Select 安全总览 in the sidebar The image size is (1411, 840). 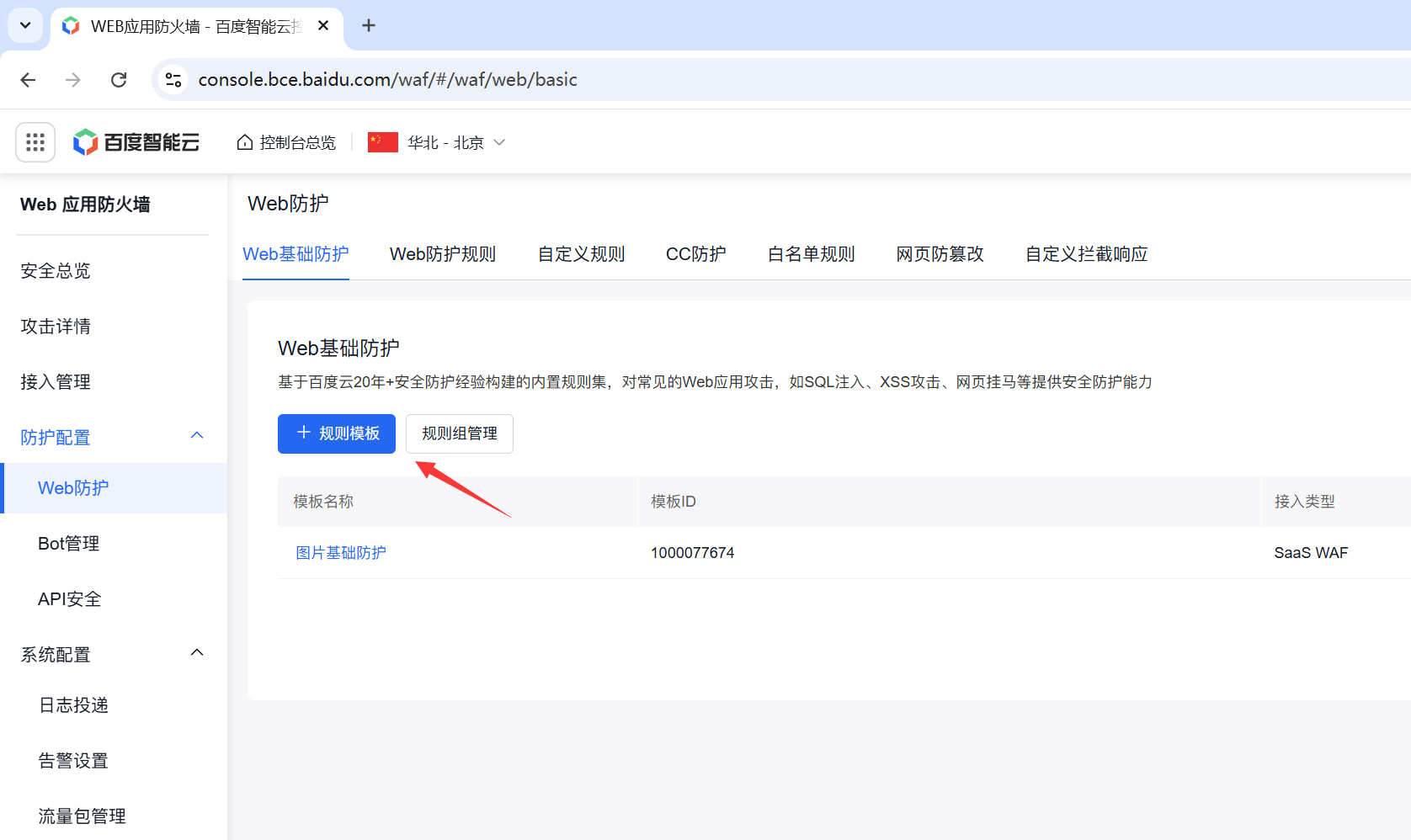coord(55,270)
